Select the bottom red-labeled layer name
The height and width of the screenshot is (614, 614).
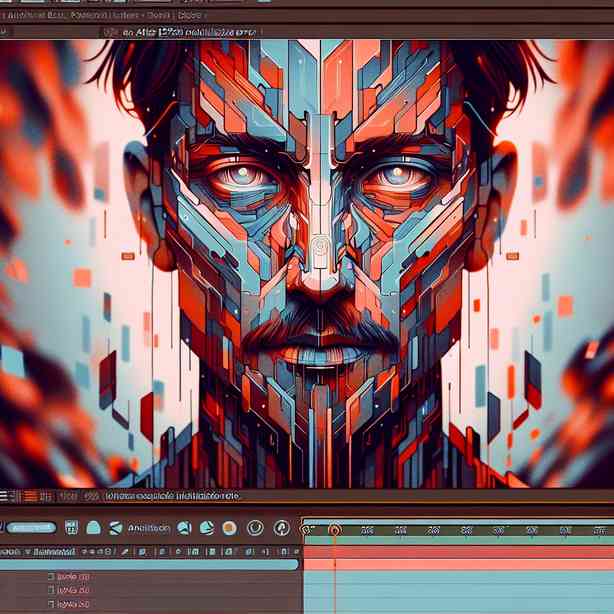tap(73, 603)
